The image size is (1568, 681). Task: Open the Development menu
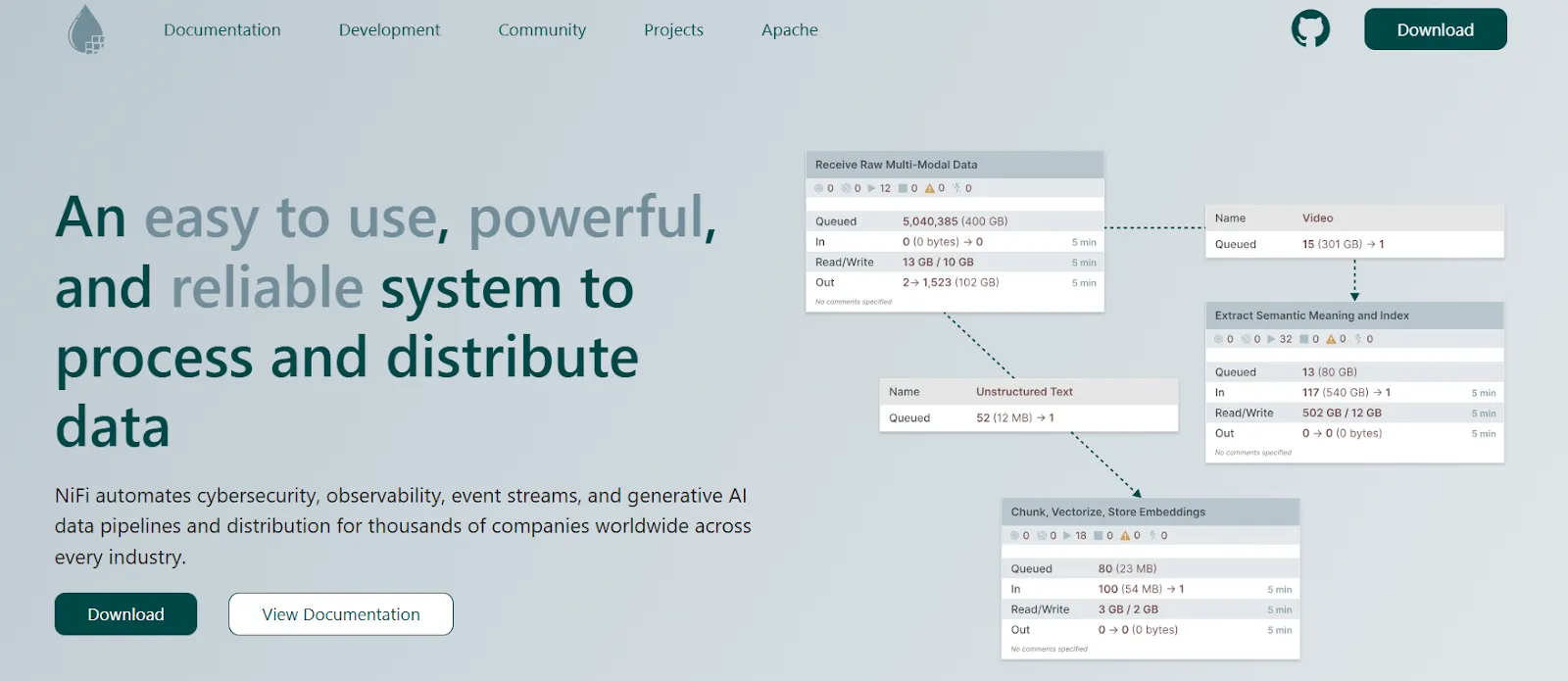tap(389, 29)
